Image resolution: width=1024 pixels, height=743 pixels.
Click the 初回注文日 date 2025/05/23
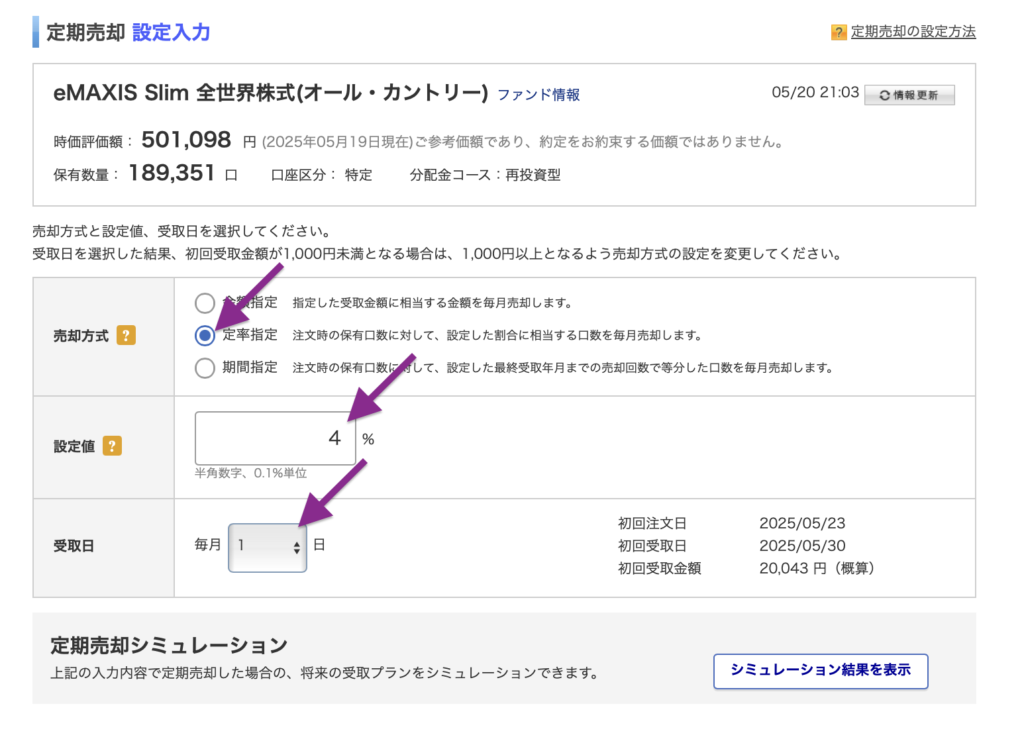click(x=802, y=524)
